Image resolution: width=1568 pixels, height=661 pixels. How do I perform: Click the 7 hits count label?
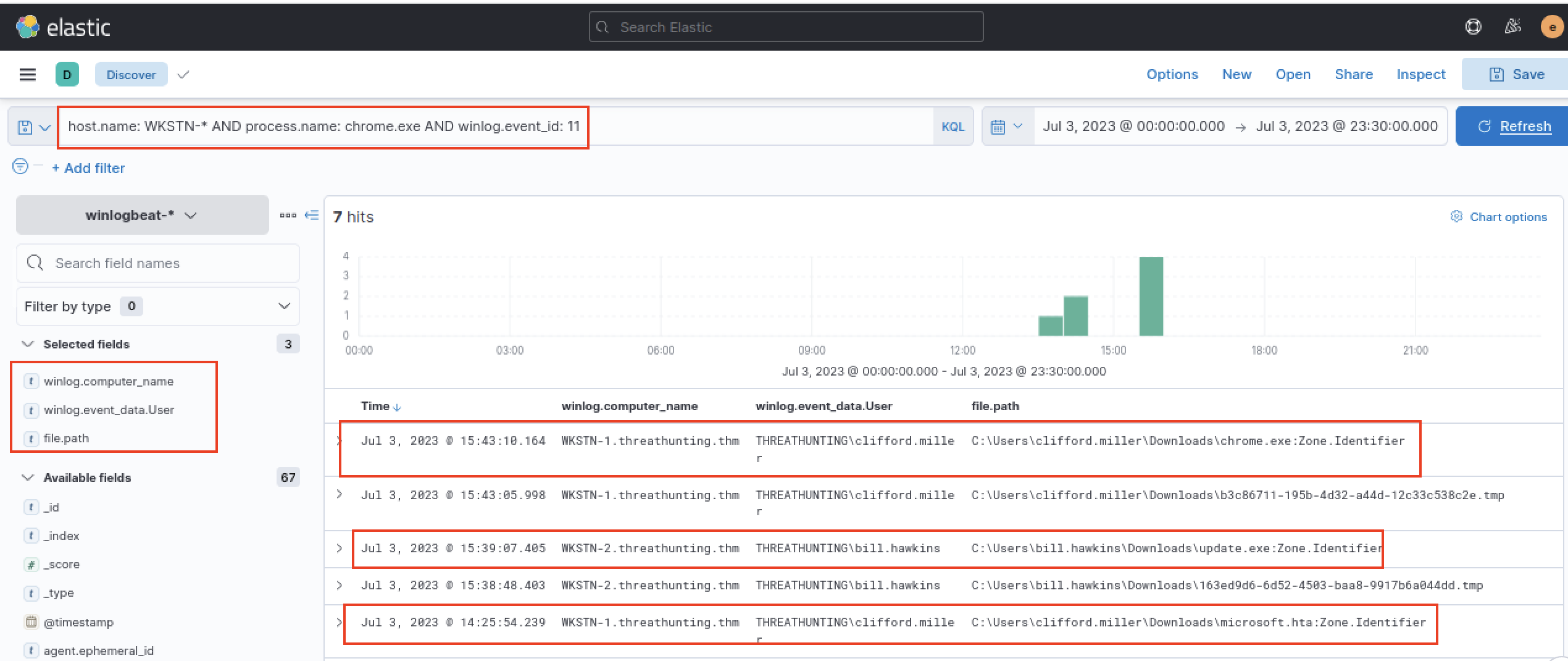(x=353, y=217)
